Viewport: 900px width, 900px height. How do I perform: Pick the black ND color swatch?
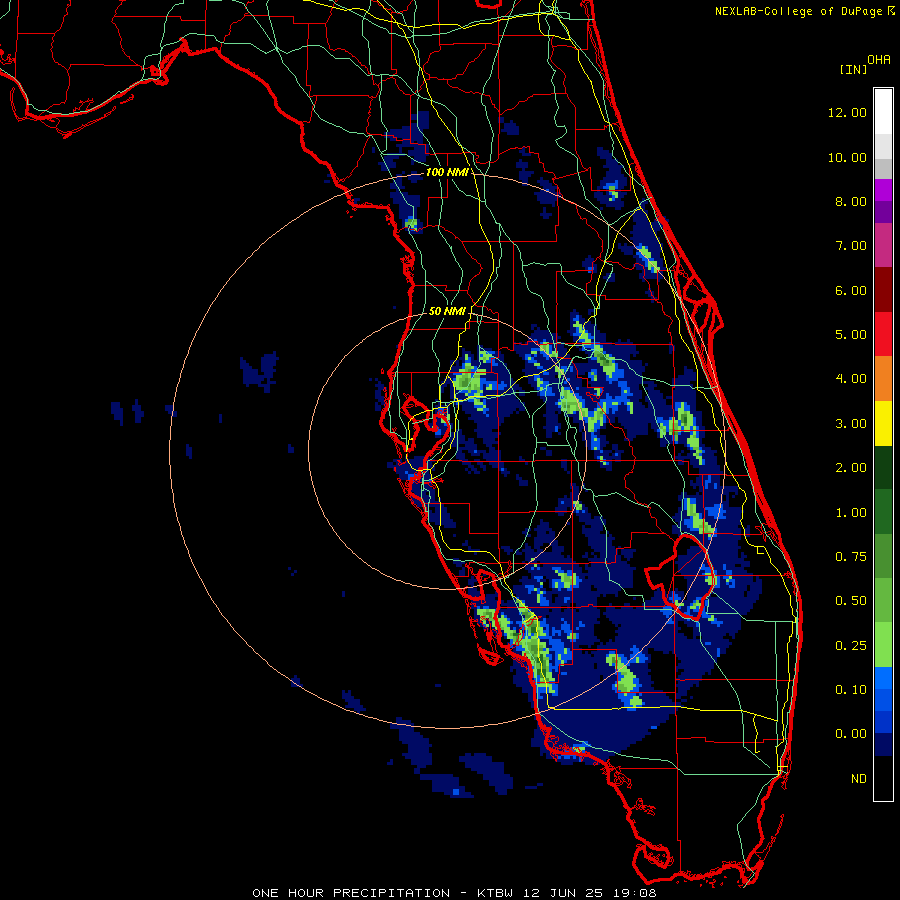click(883, 778)
